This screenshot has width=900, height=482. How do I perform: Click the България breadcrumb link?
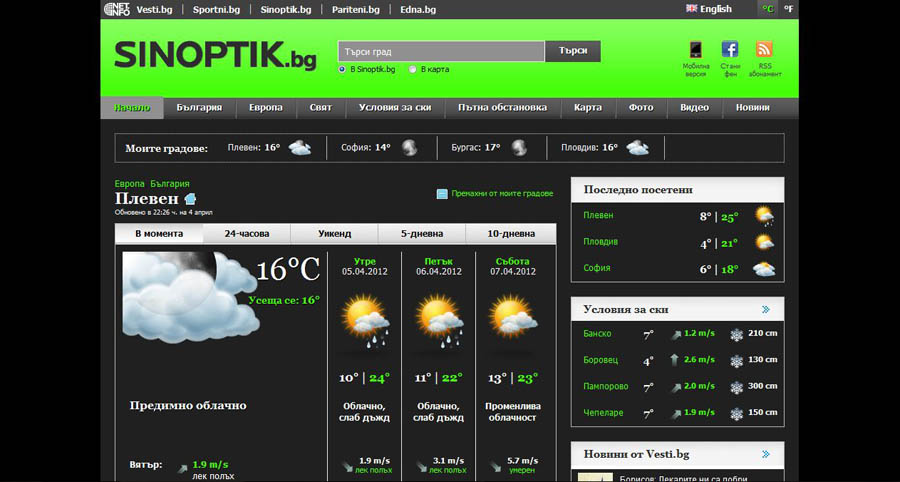click(x=170, y=184)
